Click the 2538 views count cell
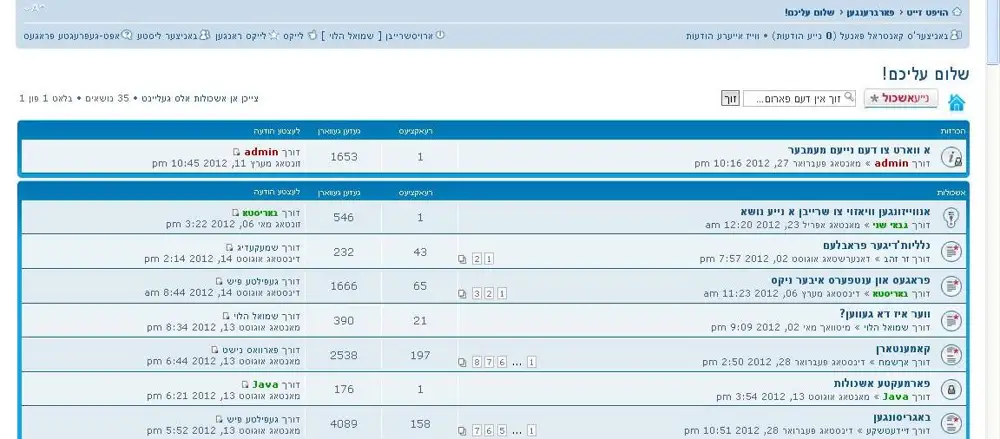 344,355
